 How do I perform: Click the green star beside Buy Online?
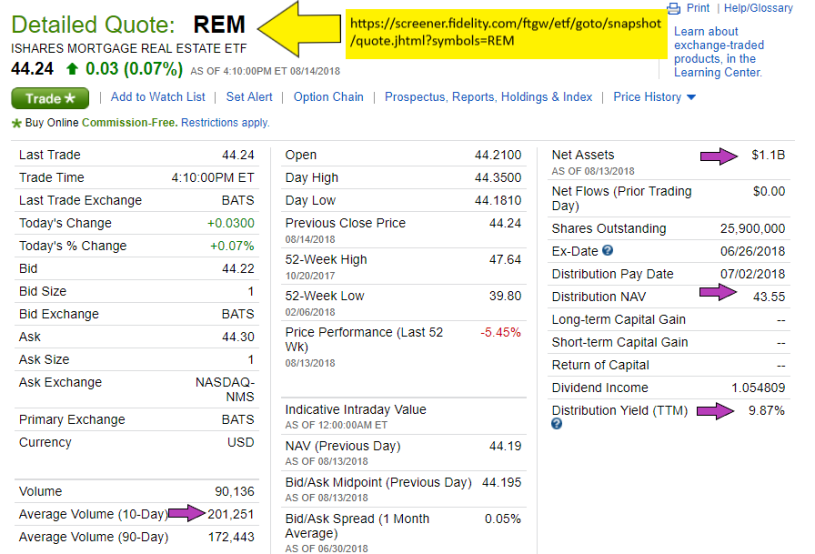(x=15, y=123)
